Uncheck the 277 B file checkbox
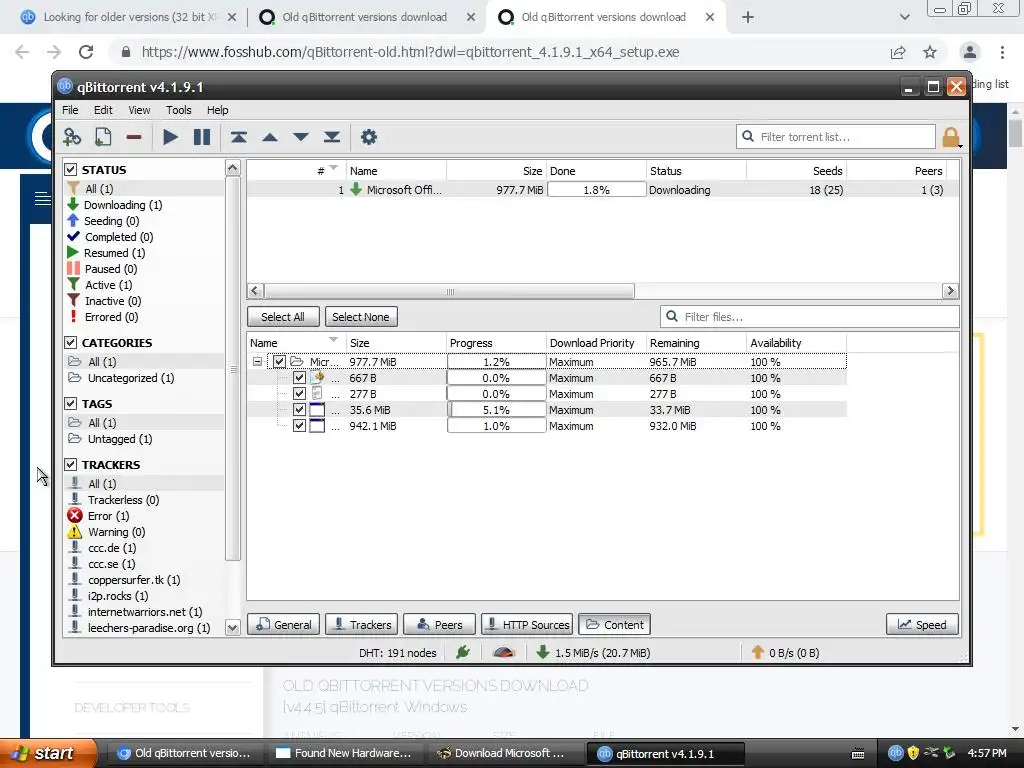The width and height of the screenshot is (1024, 768). pyautogui.click(x=299, y=394)
